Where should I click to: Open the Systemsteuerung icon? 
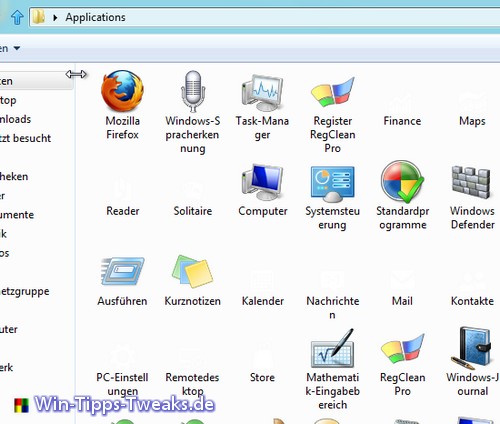[x=332, y=184]
